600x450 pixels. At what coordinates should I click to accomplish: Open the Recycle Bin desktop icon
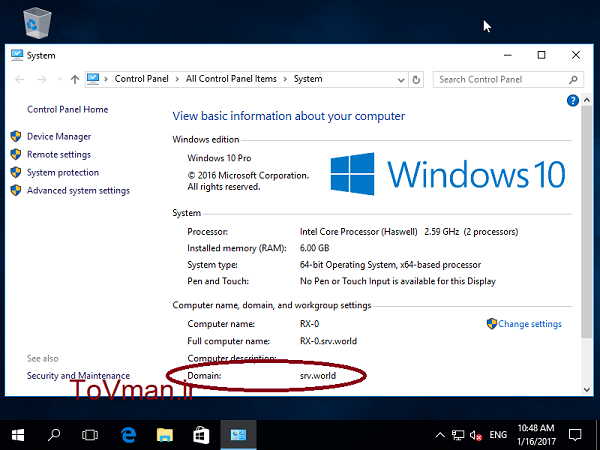[37, 23]
